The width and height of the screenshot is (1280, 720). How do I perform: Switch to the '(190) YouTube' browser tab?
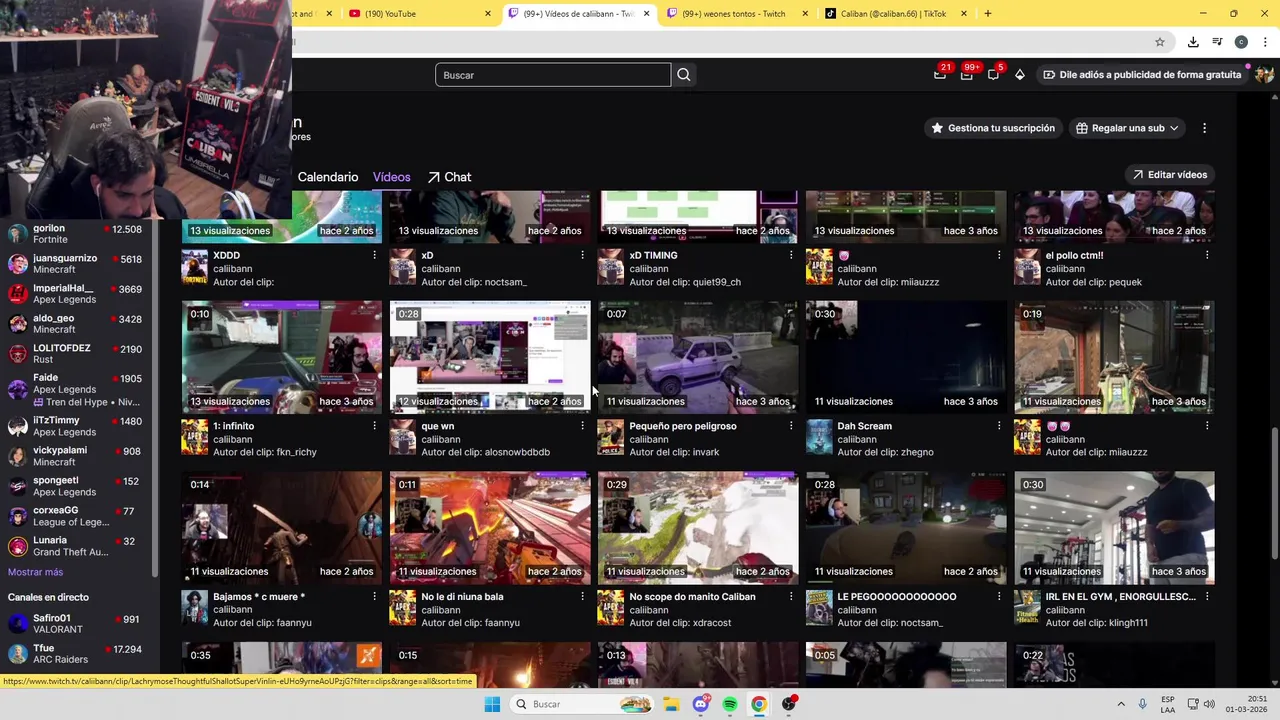[x=420, y=14]
